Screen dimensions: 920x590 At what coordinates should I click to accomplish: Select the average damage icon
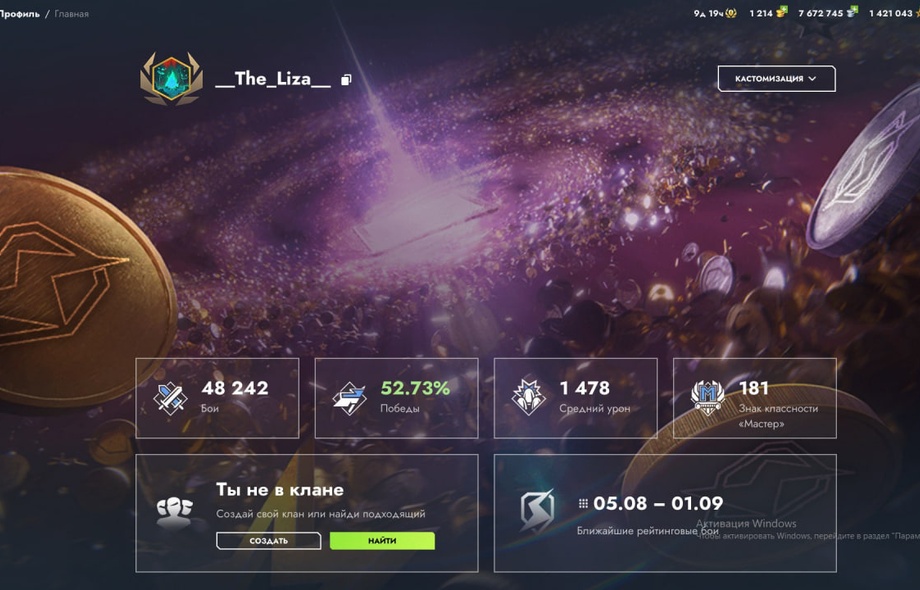(529, 397)
